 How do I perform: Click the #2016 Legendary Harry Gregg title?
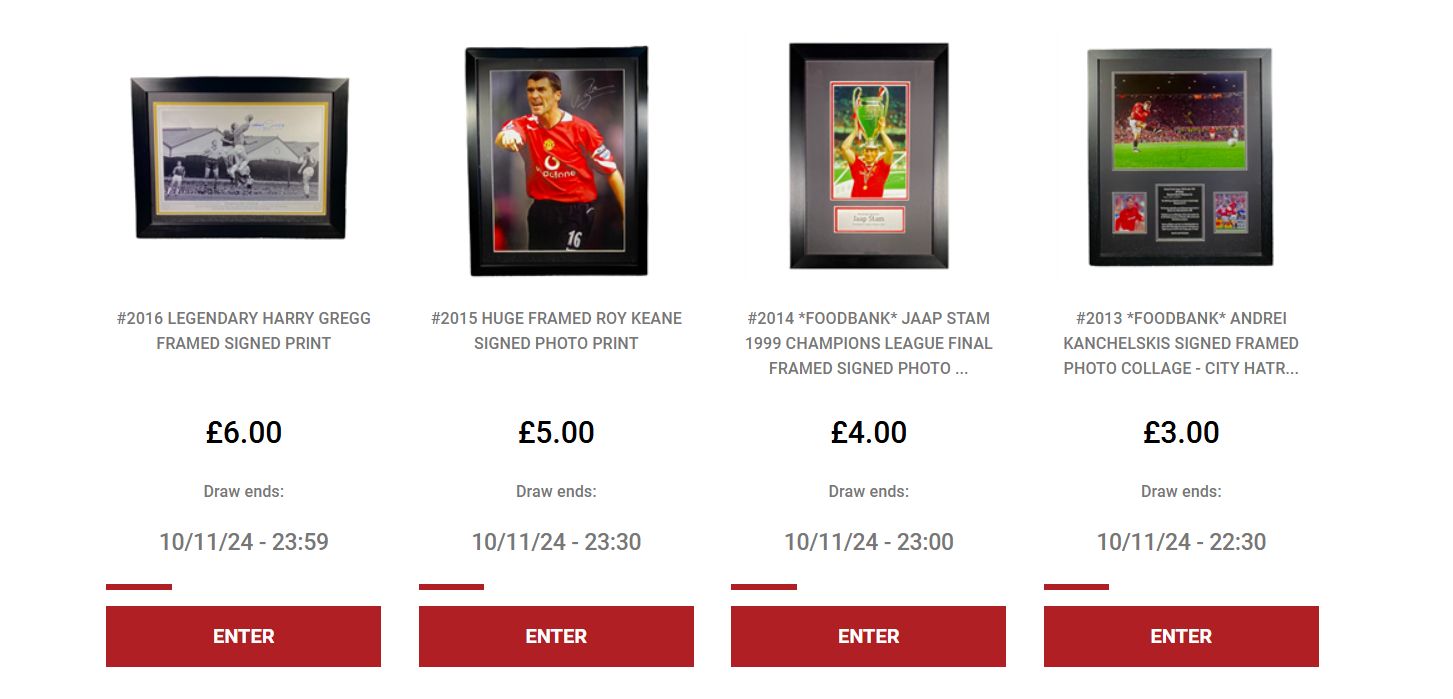pyautogui.click(x=244, y=331)
